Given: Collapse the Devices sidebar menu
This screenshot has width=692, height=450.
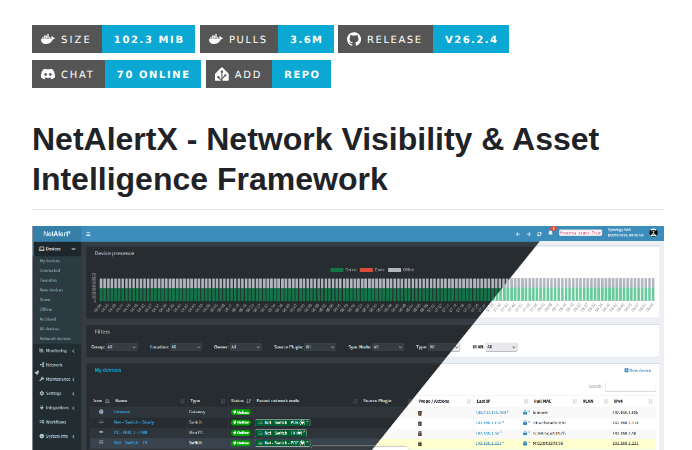Looking at the screenshot, I should [x=57, y=249].
